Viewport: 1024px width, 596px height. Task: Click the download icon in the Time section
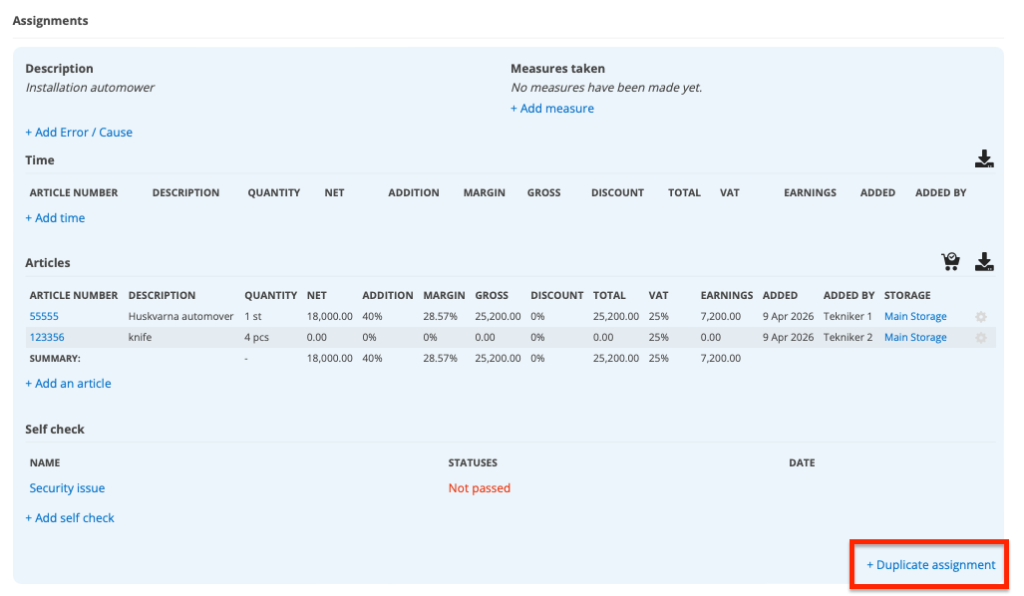point(984,159)
